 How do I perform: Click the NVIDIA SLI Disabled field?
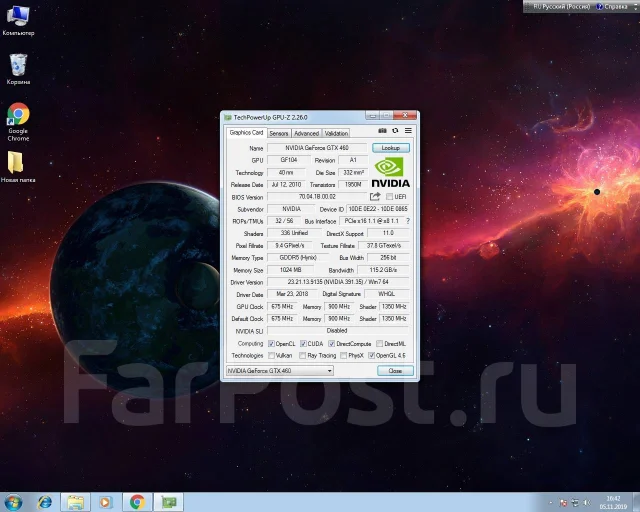(x=338, y=331)
